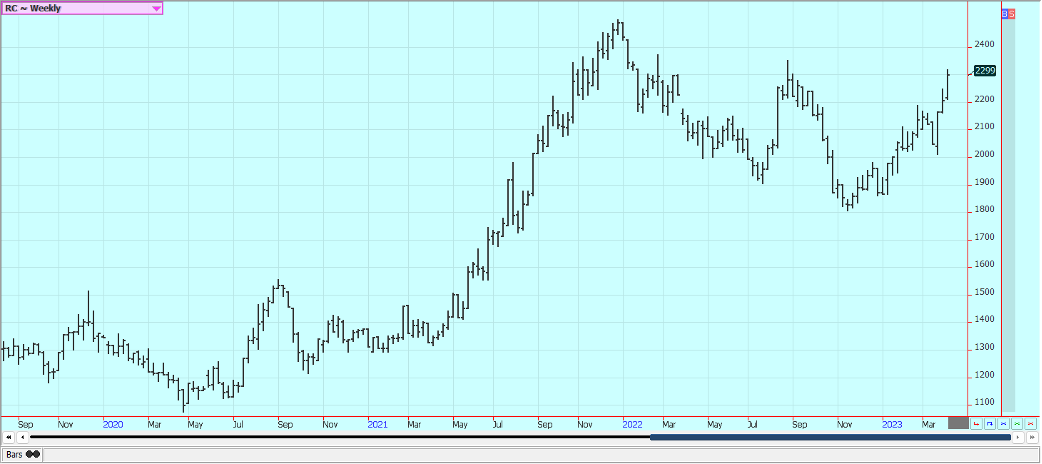Click the dark blue horizontal scrollbar thumb
Screen dimensions: 1042x464
click(x=830, y=437)
